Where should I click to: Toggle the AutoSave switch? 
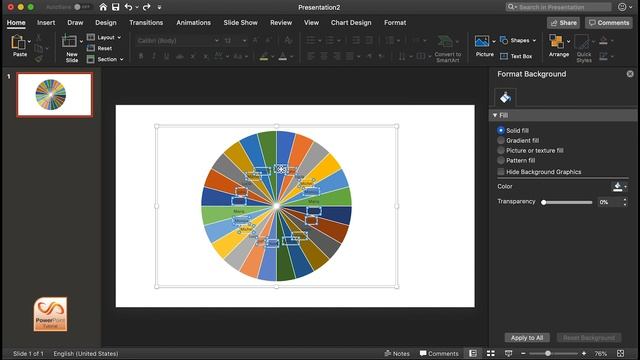[82, 7]
